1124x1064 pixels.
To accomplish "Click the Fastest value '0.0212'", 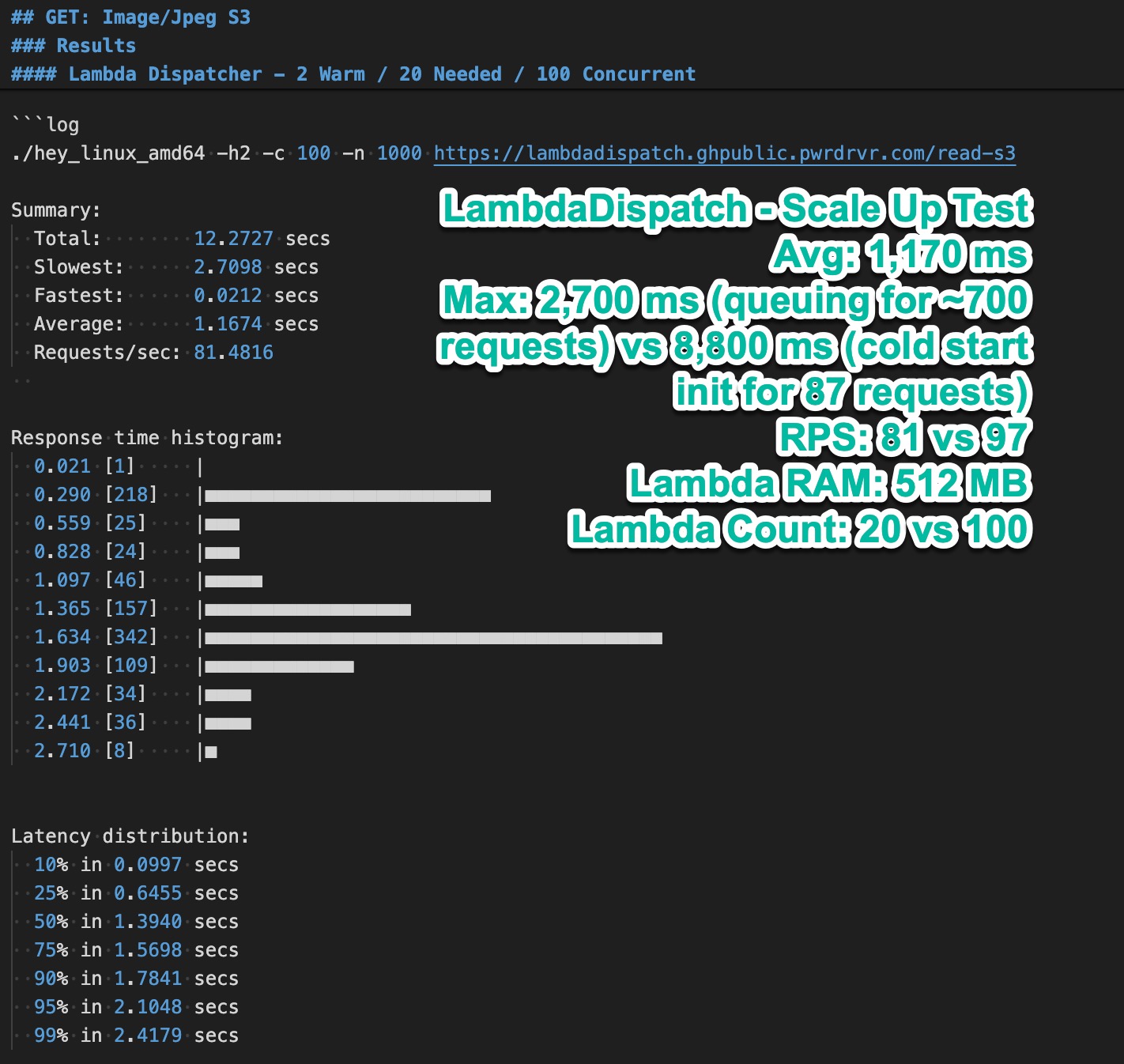I will click(228, 296).
